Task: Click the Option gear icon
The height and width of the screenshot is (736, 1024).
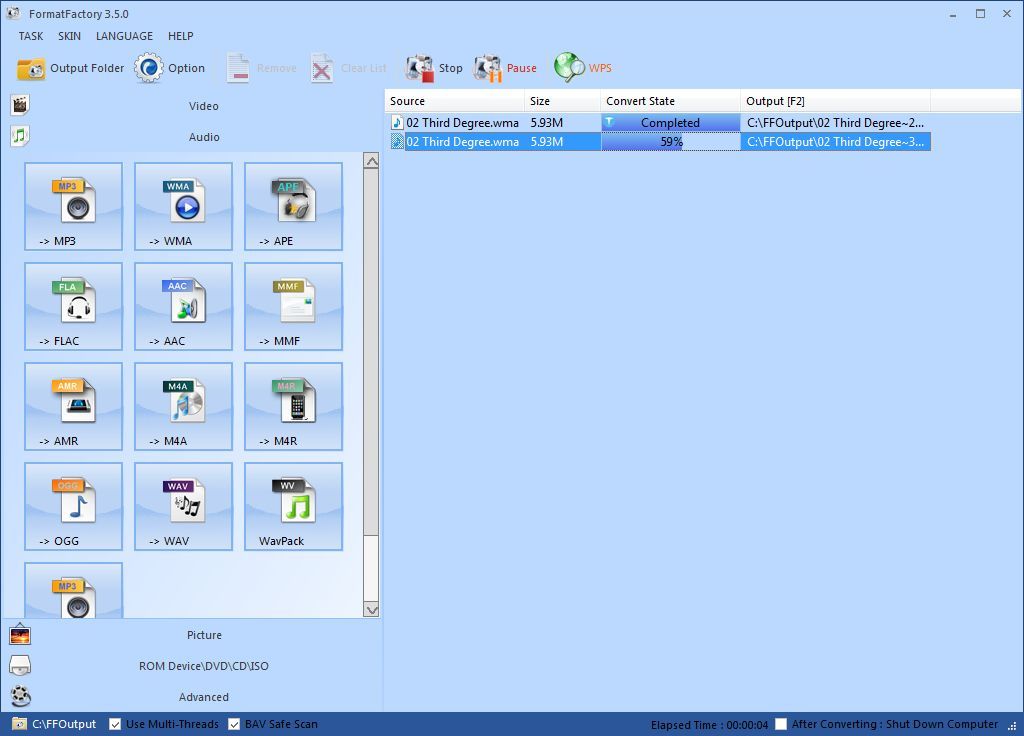Action: coord(148,67)
